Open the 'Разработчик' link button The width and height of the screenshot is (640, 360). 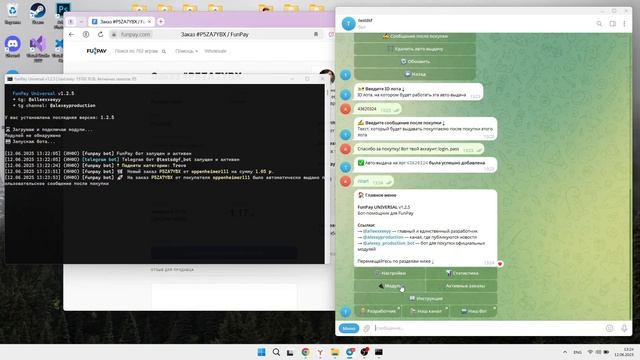pos(378,311)
